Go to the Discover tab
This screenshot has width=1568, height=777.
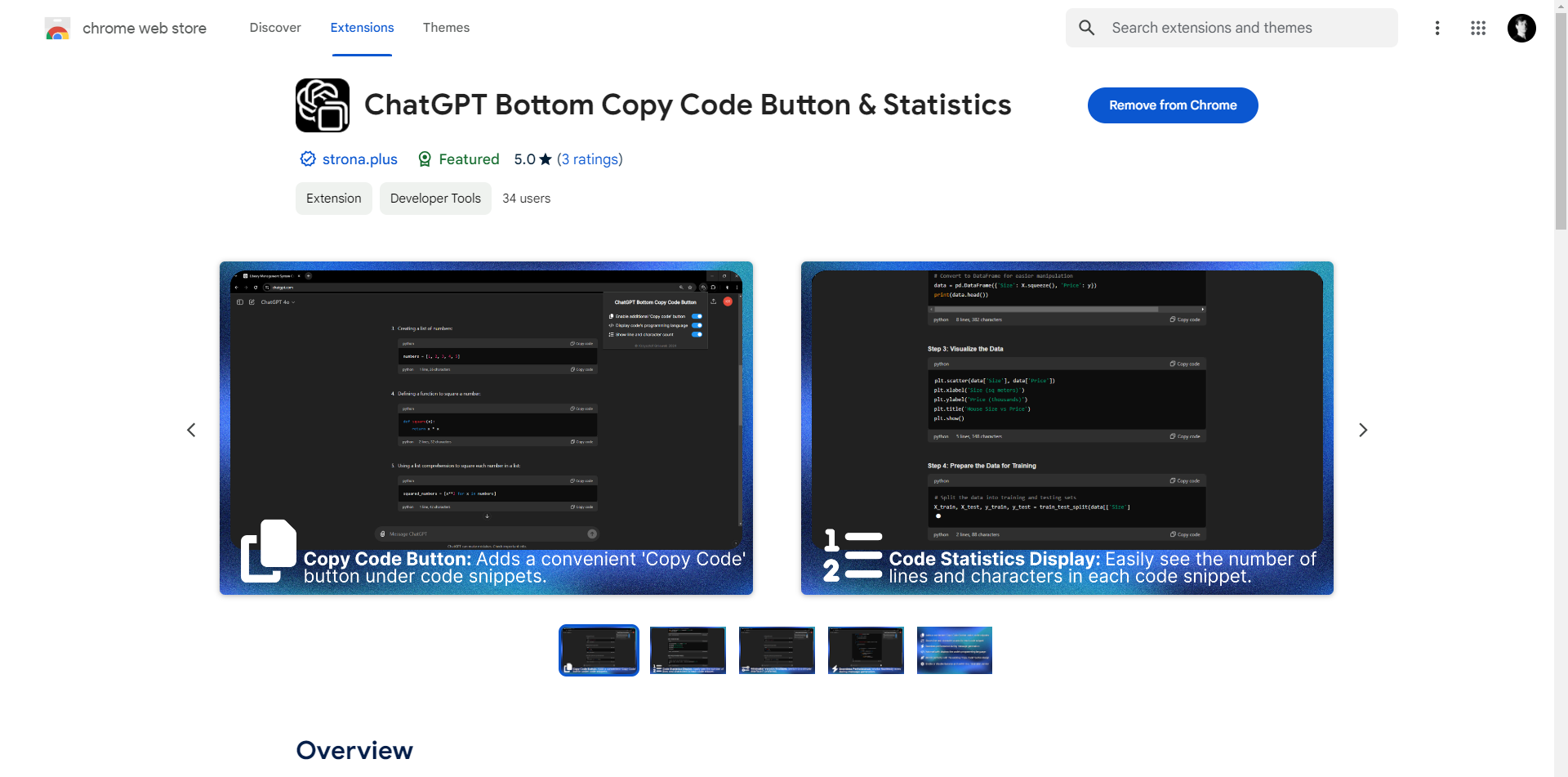pos(275,28)
